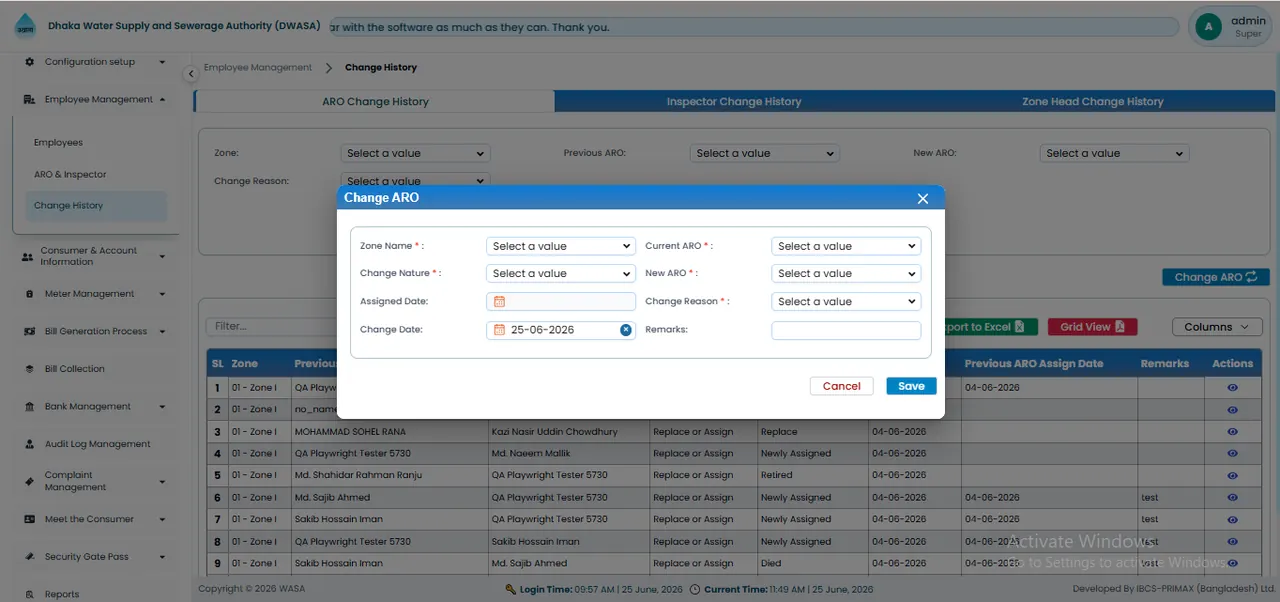Click the Save button
The width and height of the screenshot is (1280, 602).
pos(911,386)
